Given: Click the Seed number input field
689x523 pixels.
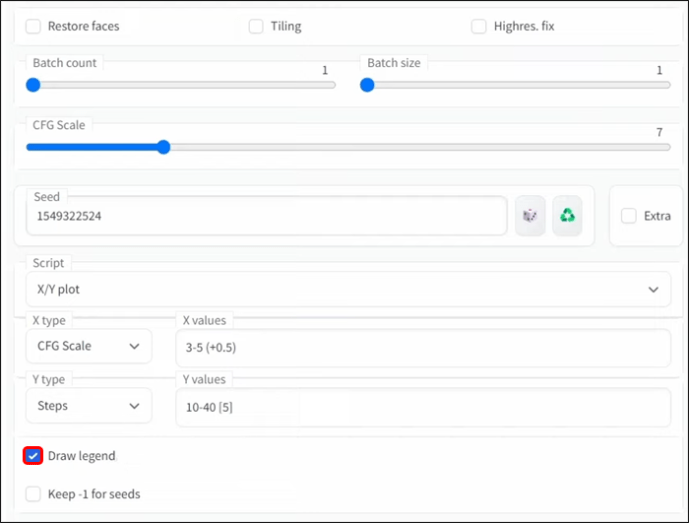Looking at the screenshot, I should tap(265, 215).
